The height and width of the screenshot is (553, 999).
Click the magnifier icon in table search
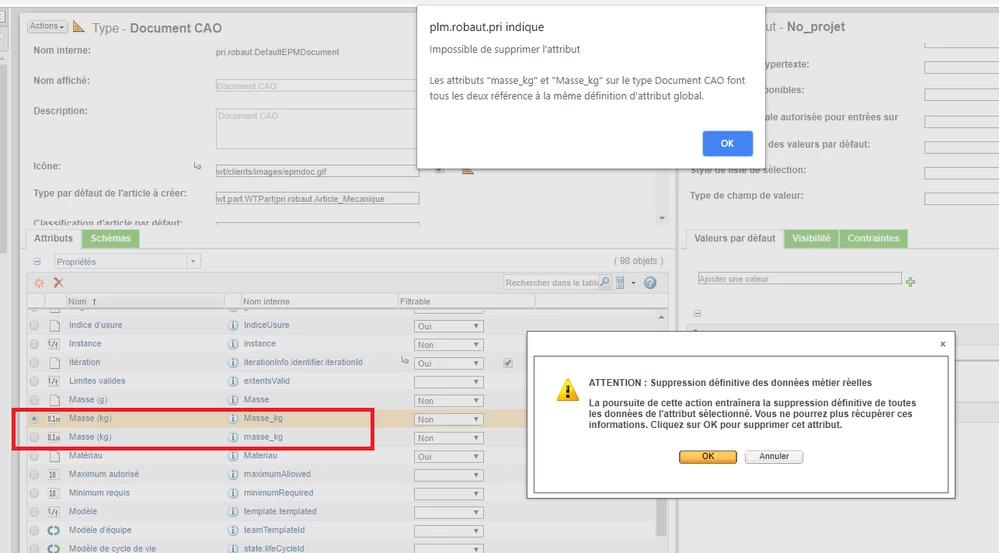click(x=605, y=282)
